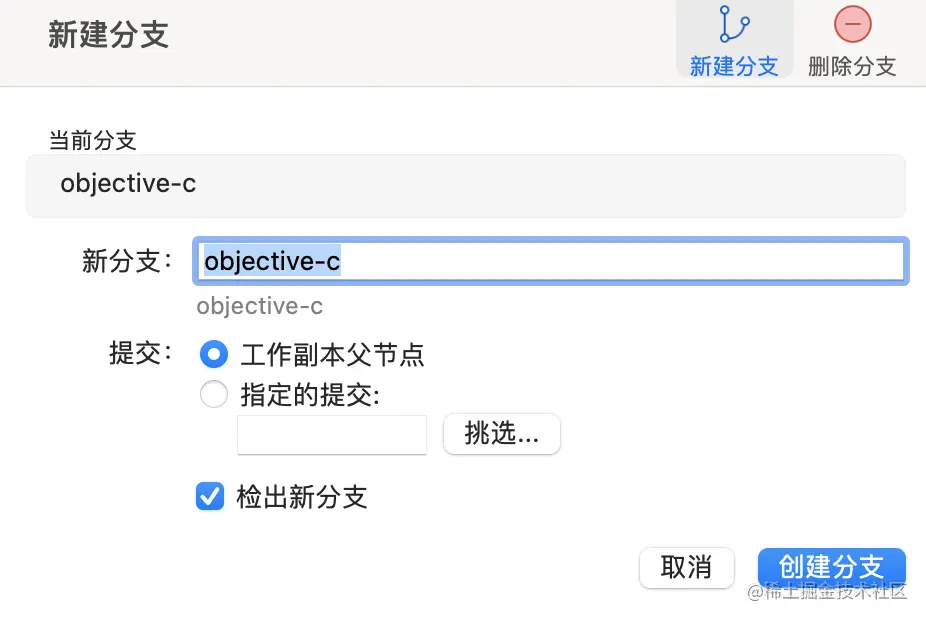Switch to the 新建分支 tab label
Screen dimensions: 926x620
[x=734, y=66]
